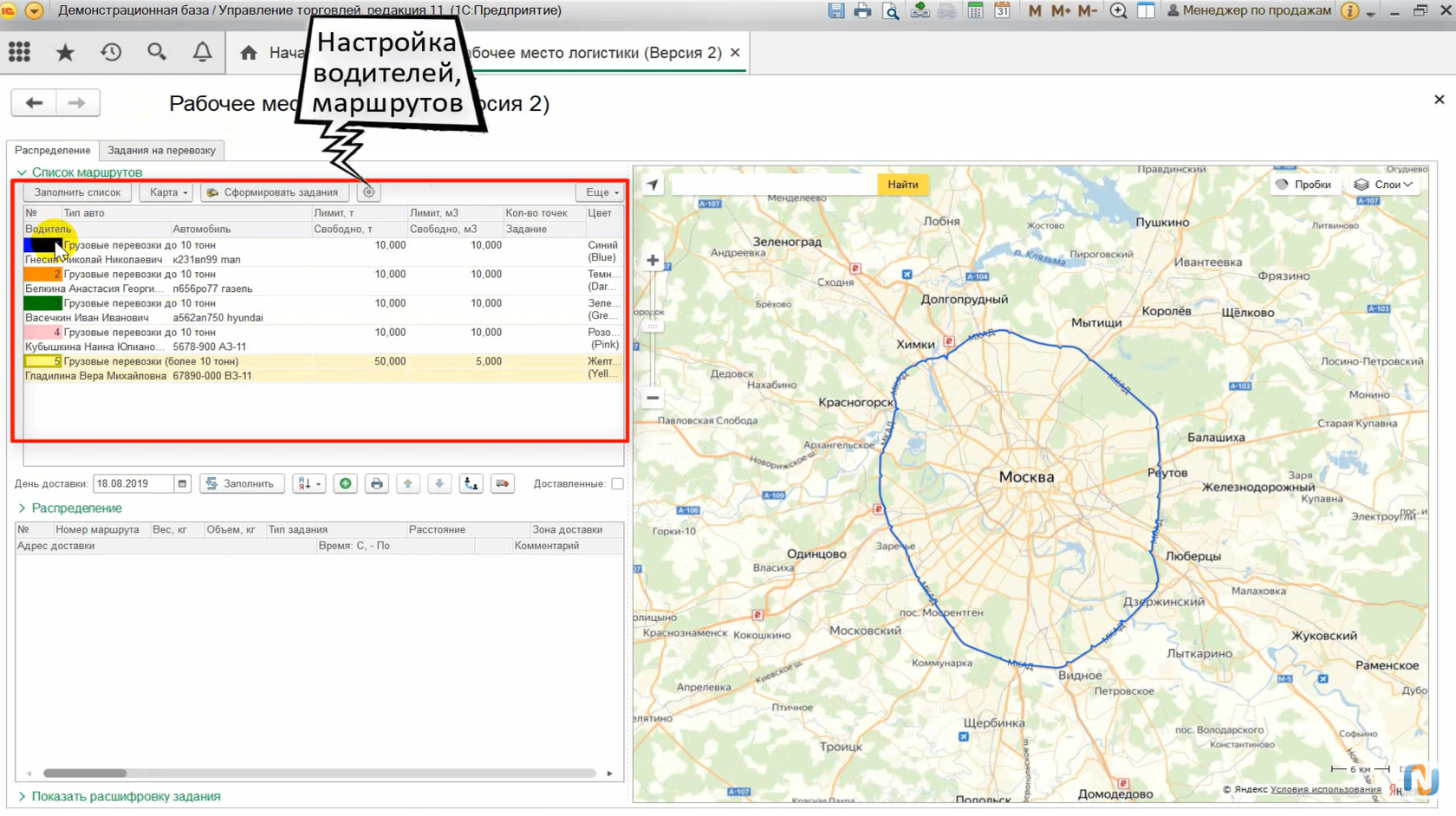Open the Карта dropdown button
1456x816 pixels.
[168, 192]
